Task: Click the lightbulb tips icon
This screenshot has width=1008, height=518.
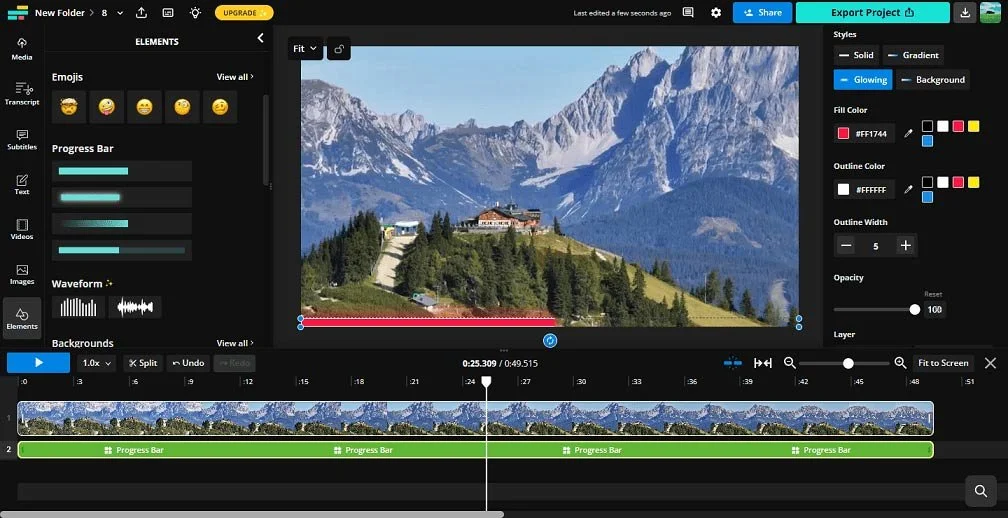Action: coord(195,12)
